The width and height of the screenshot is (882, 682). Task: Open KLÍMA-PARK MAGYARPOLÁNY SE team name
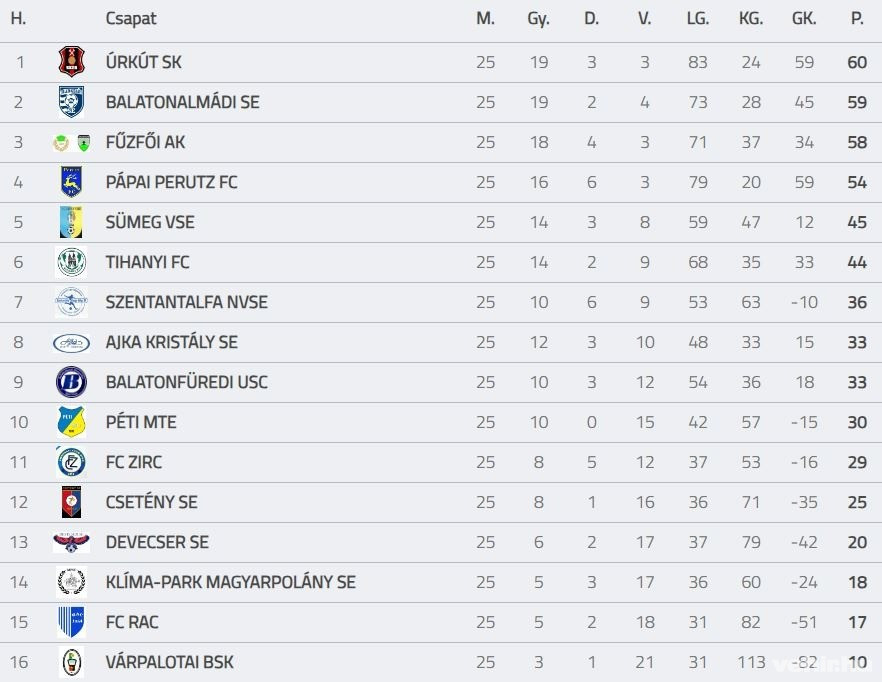click(230, 582)
